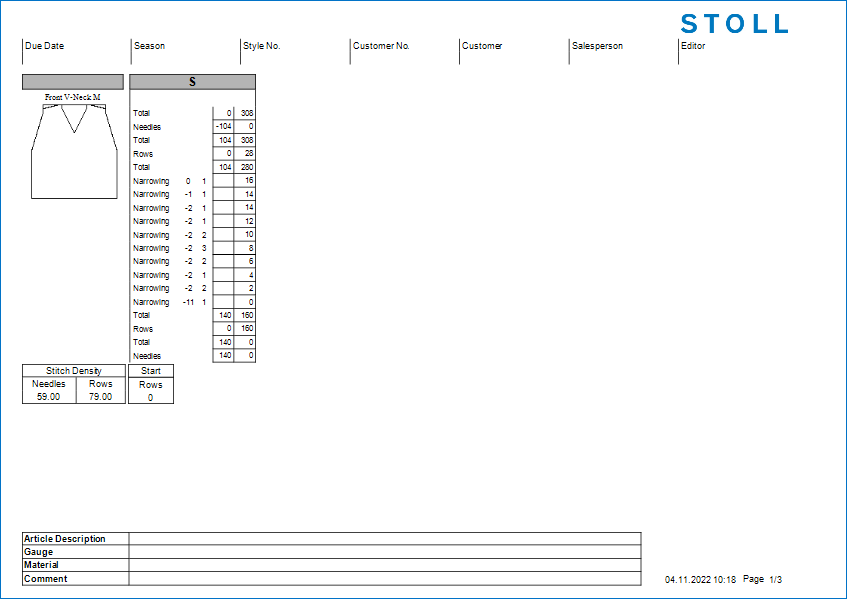Select the size S column header
The height and width of the screenshot is (599, 847).
pos(192,82)
